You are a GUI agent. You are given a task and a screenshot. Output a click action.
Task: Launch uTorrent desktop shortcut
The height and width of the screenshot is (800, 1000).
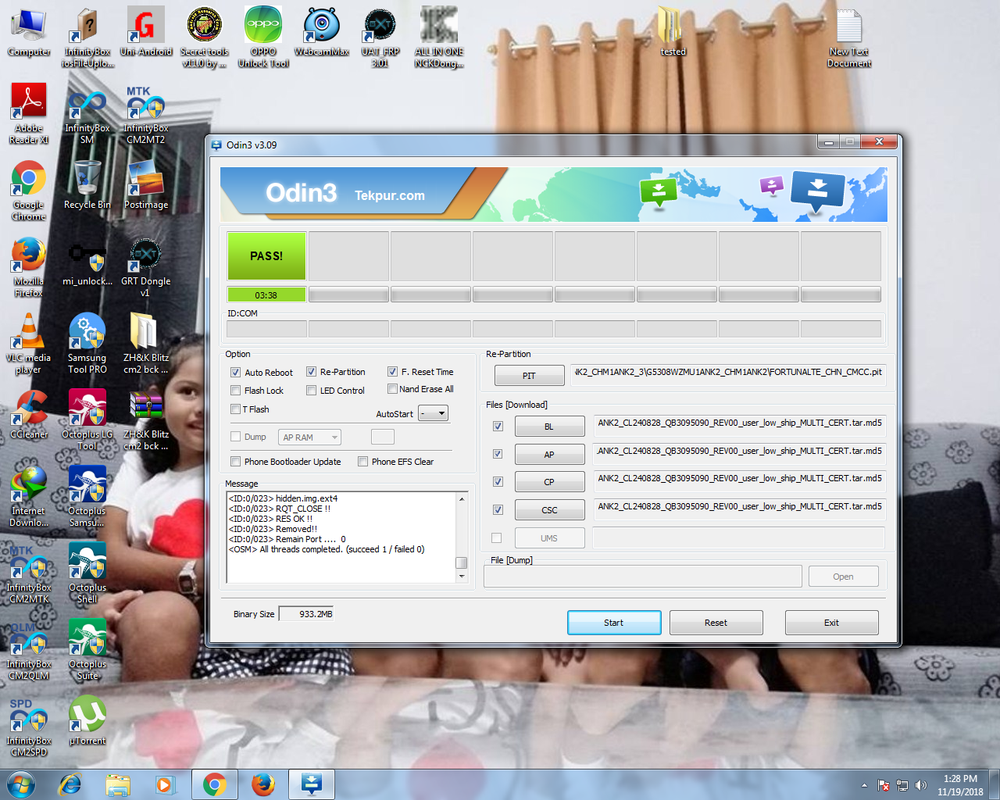87,721
